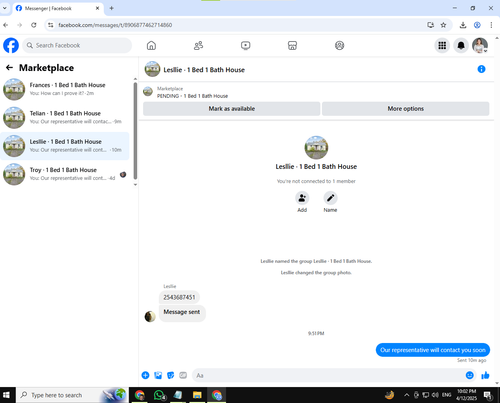Open the Windows Start menu
This screenshot has width=500, height=403.
point(6,395)
